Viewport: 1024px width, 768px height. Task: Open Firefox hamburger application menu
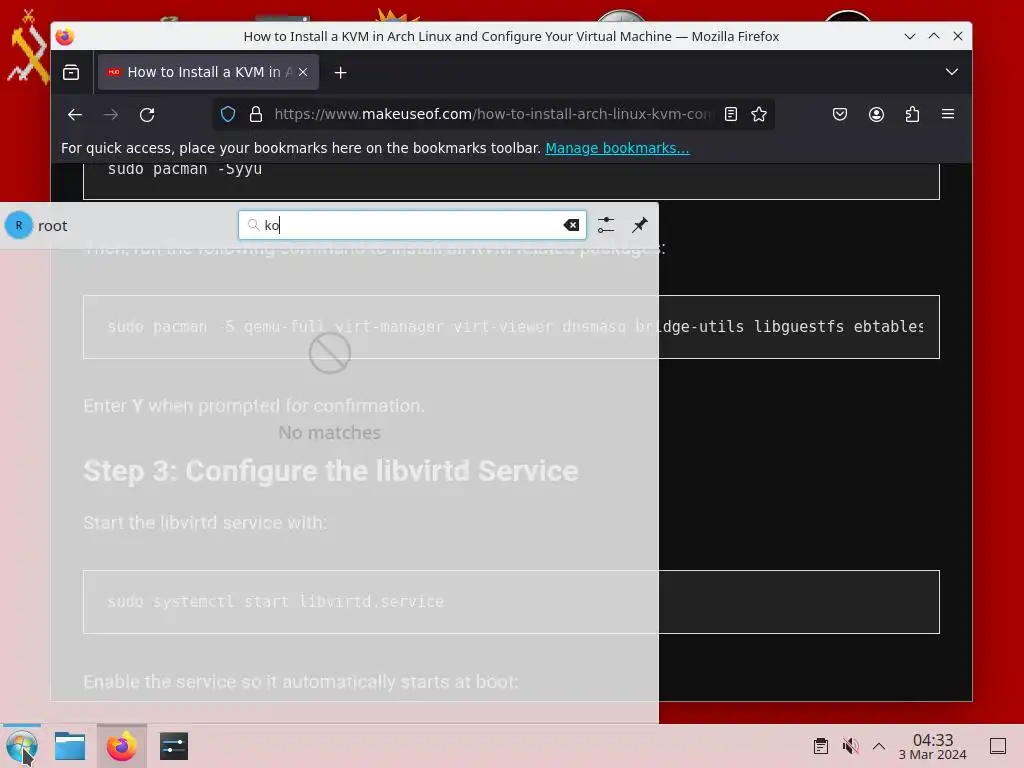[948, 114]
